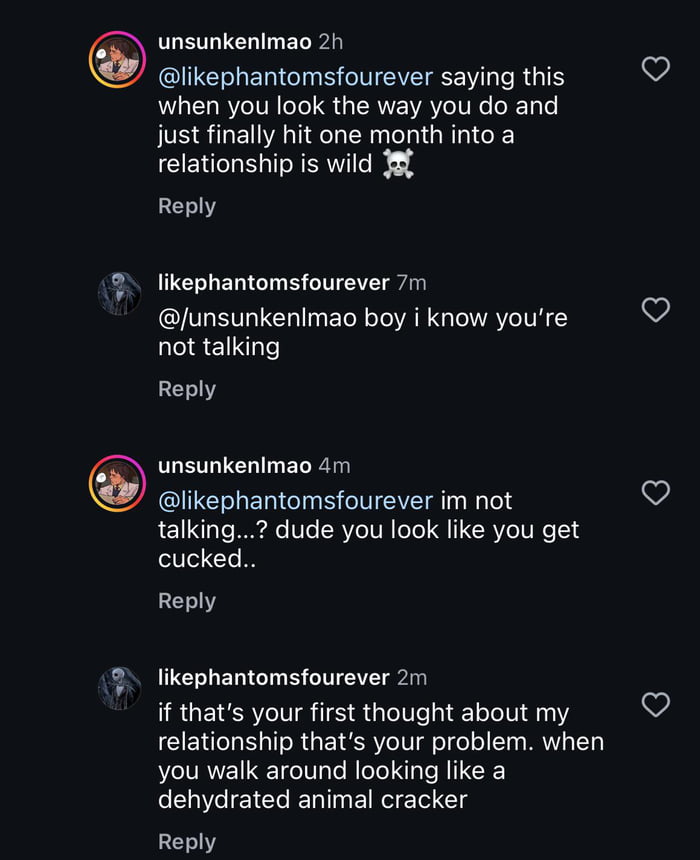Reply to the 'one month into a relationship' comment

tap(187, 206)
